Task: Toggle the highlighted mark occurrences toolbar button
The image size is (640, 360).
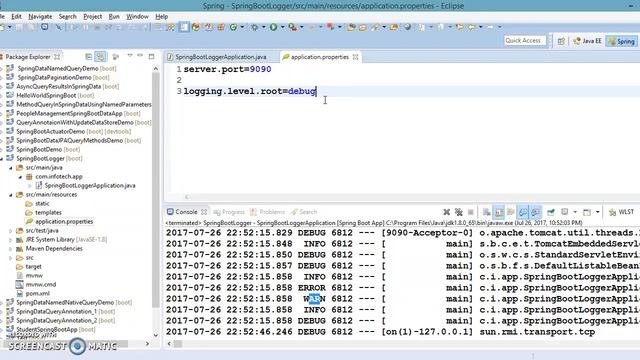Action: 184,27
